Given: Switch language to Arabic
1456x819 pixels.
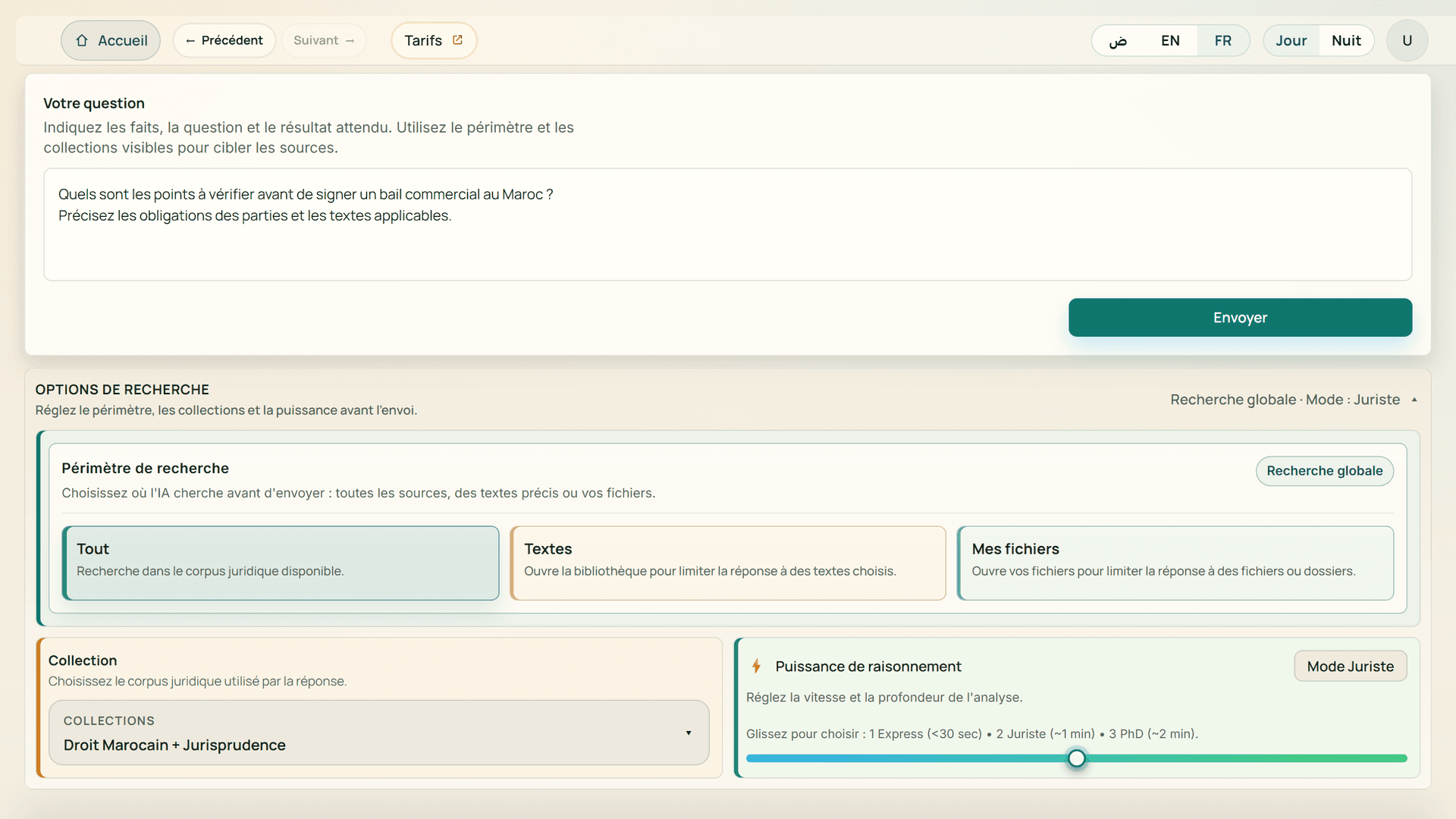Looking at the screenshot, I should (1118, 41).
